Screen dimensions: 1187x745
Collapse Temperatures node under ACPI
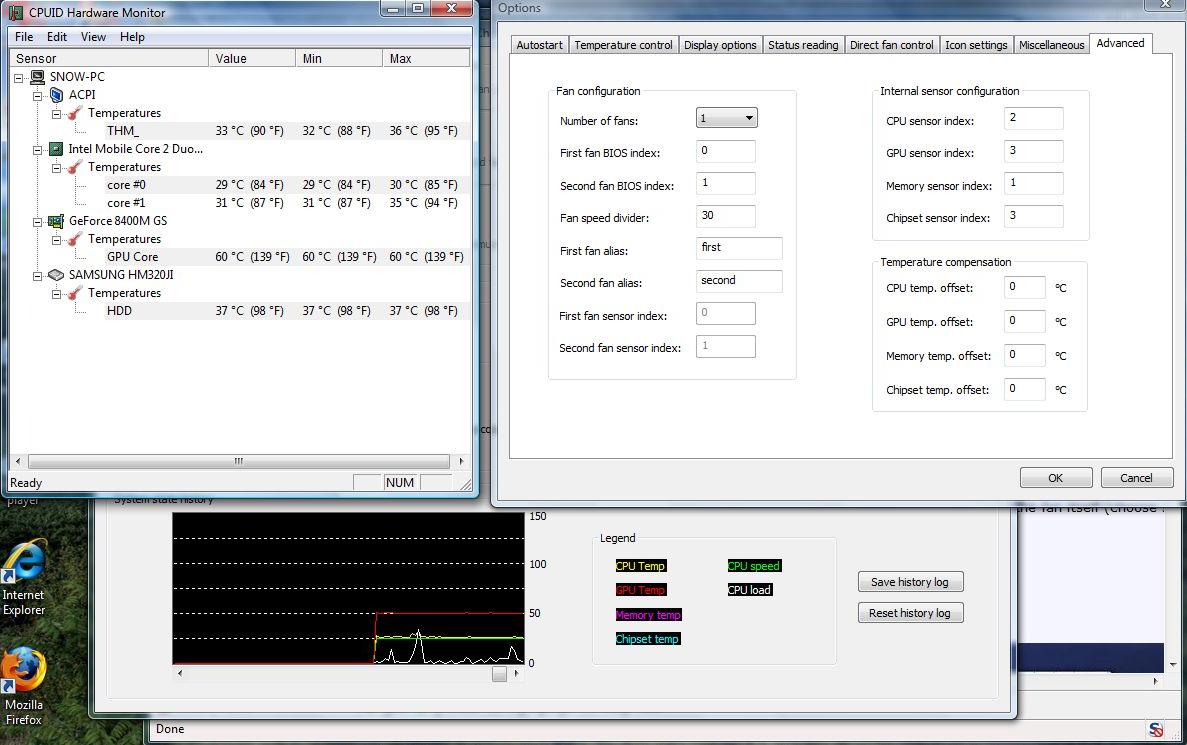56,114
